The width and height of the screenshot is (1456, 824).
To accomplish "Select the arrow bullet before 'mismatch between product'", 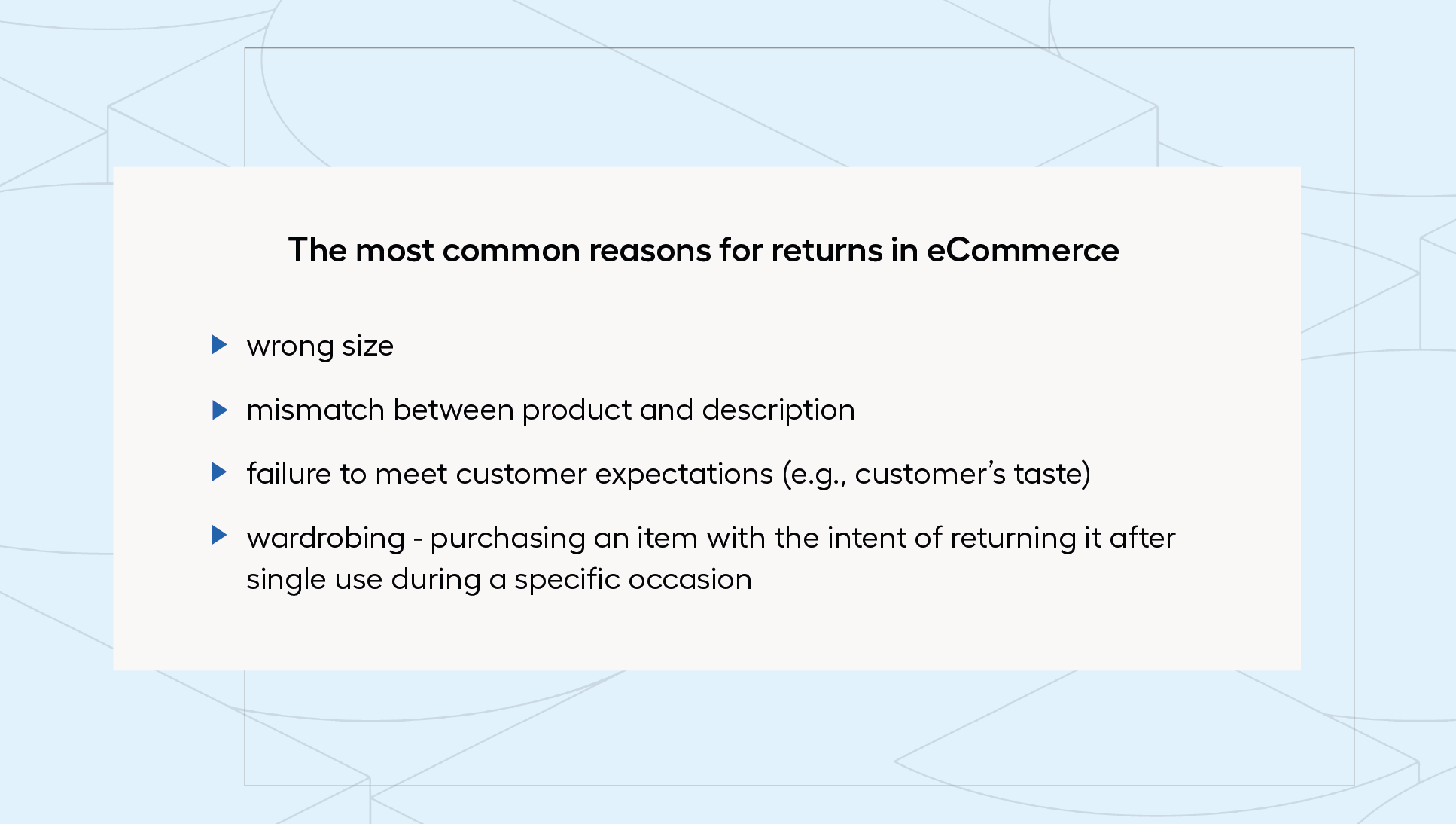I will 220,410.
